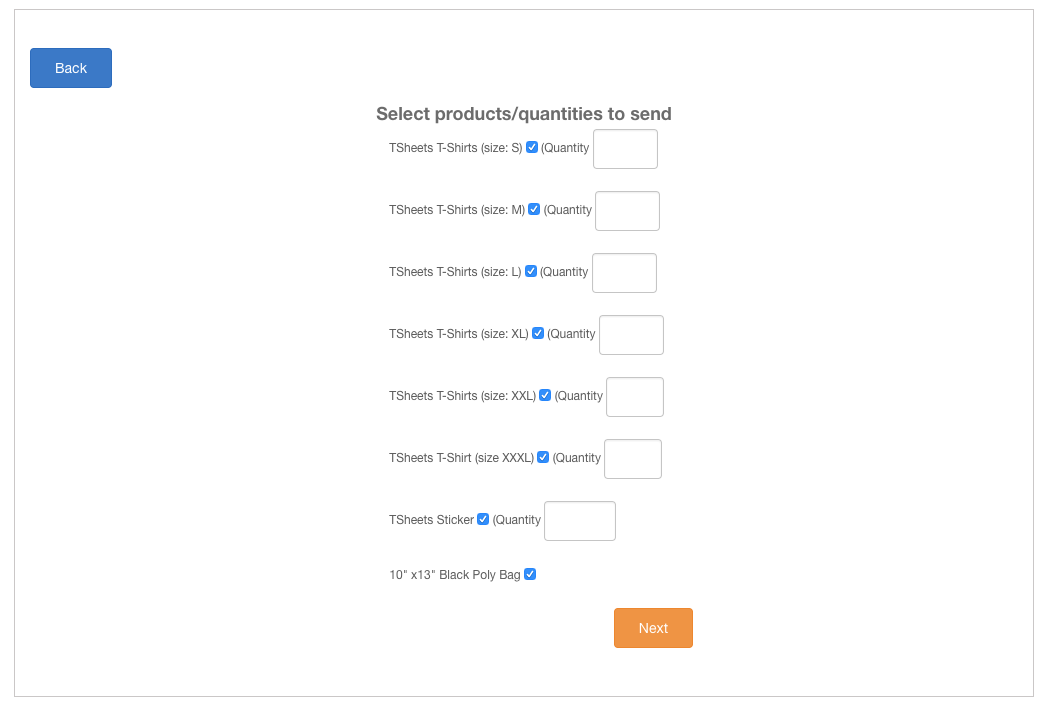Toggle the T-Shirts size M checkbox
Image resolution: width=1048 pixels, height=709 pixels.
pyautogui.click(x=534, y=209)
